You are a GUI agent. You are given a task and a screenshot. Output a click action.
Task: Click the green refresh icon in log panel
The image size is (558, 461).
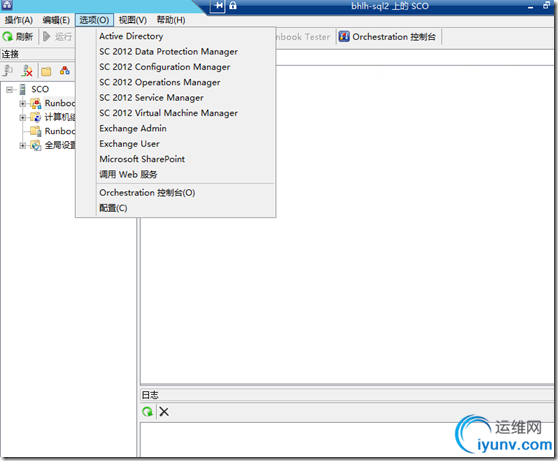147,412
